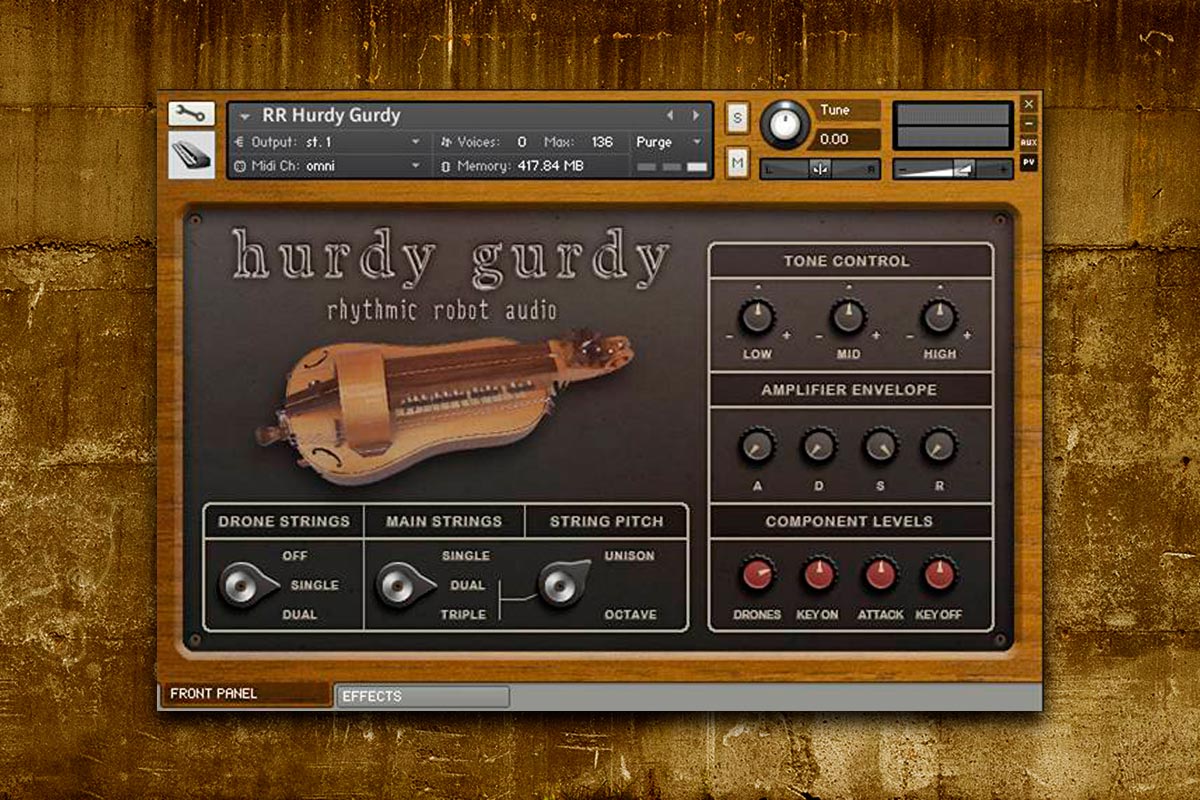Click the hurdy gurdy instrument picture

443,408
